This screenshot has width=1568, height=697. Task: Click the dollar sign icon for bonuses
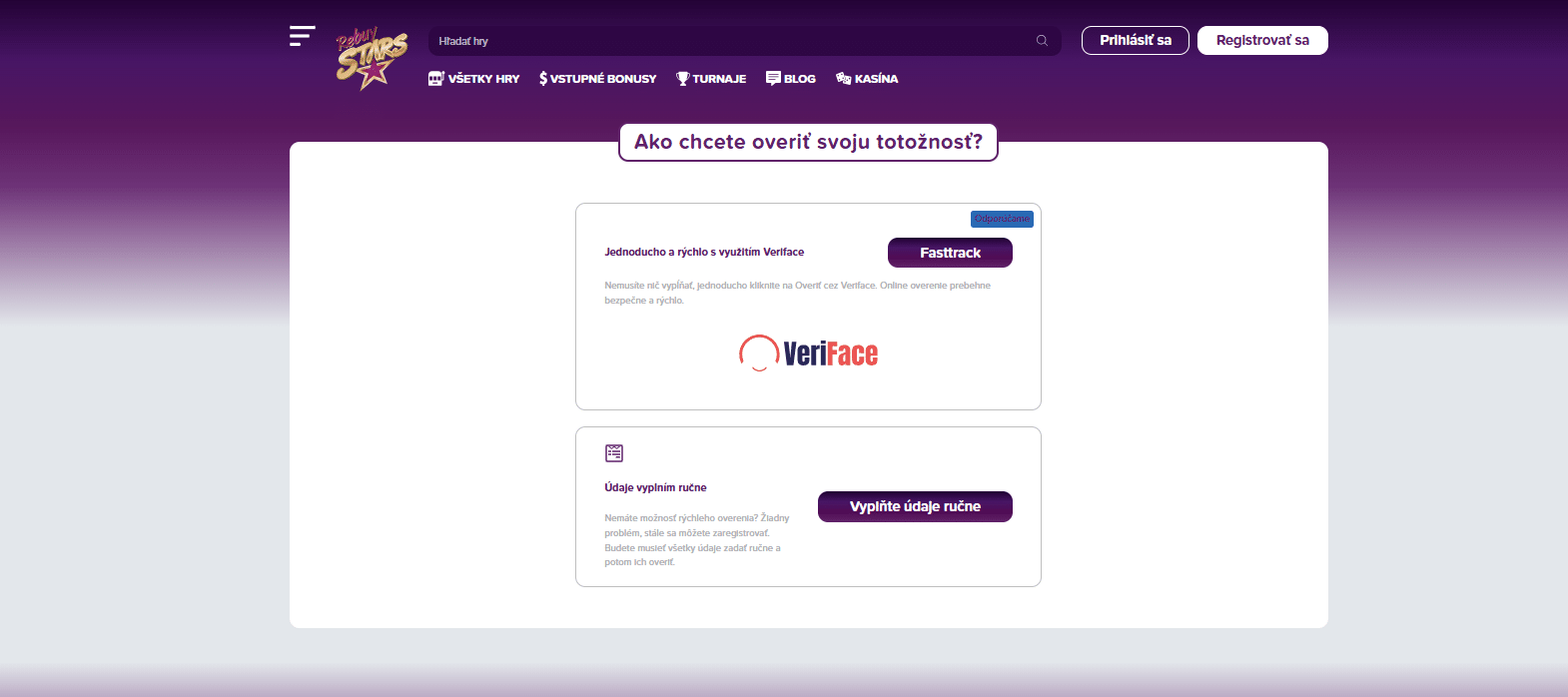pos(543,78)
